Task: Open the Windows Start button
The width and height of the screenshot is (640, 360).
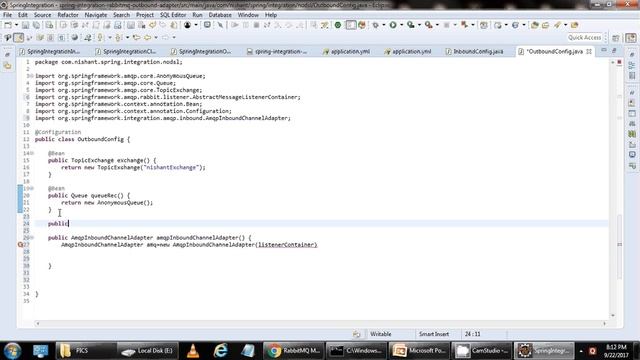Action: point(12,351)
